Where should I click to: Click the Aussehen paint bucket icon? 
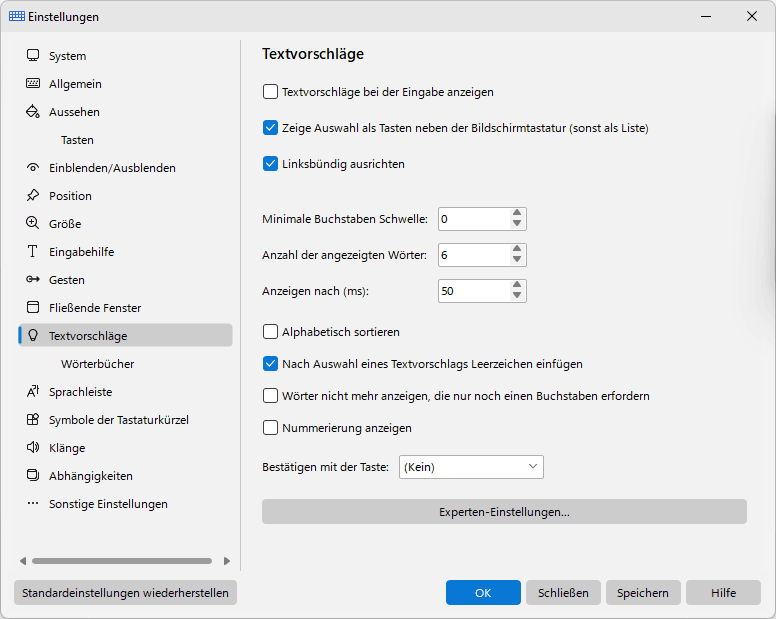tap(33, 111)
